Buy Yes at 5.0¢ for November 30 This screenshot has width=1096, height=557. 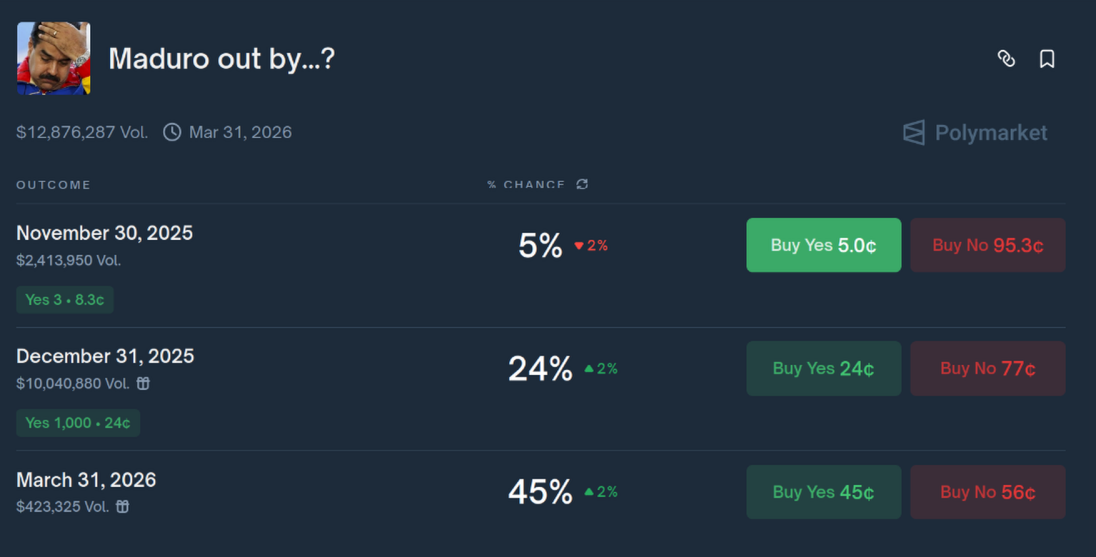823,245
